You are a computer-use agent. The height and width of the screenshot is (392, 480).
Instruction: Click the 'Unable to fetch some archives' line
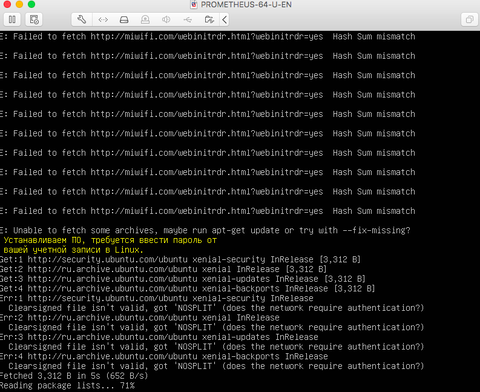(x=205, y=230)
